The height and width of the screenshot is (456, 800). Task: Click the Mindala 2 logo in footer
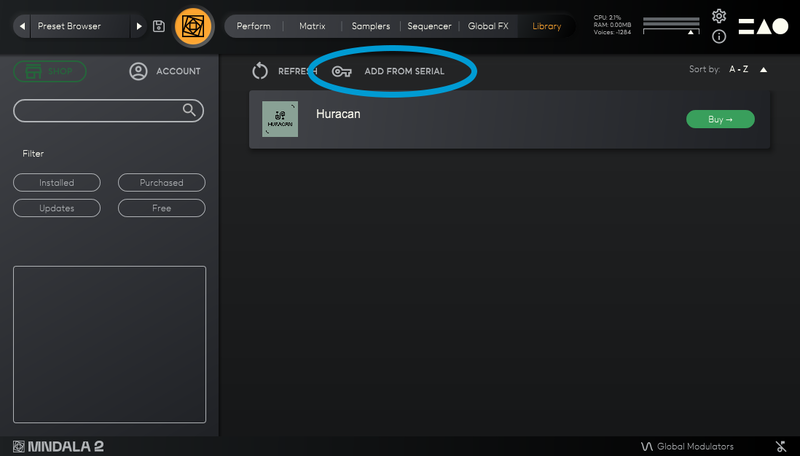pos(58,446)
